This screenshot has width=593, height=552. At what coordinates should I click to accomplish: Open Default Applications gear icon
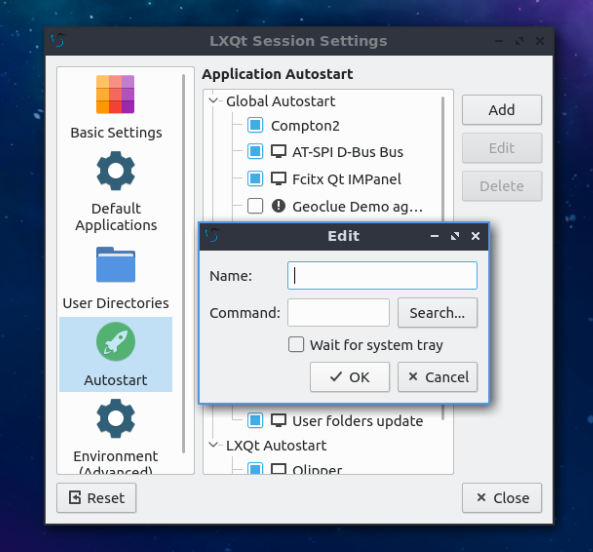click(115, 171)
